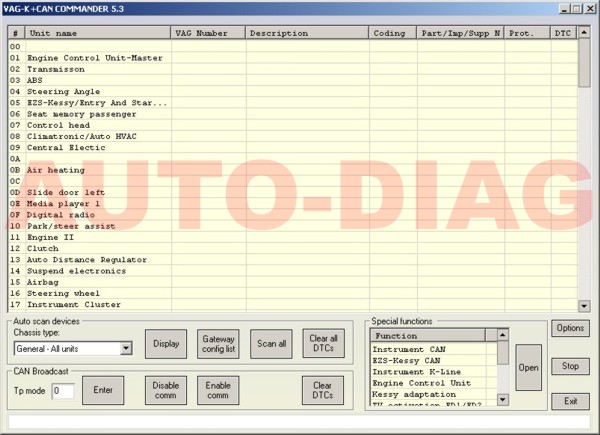Select the Digital radio row

(x=293, y=215)
